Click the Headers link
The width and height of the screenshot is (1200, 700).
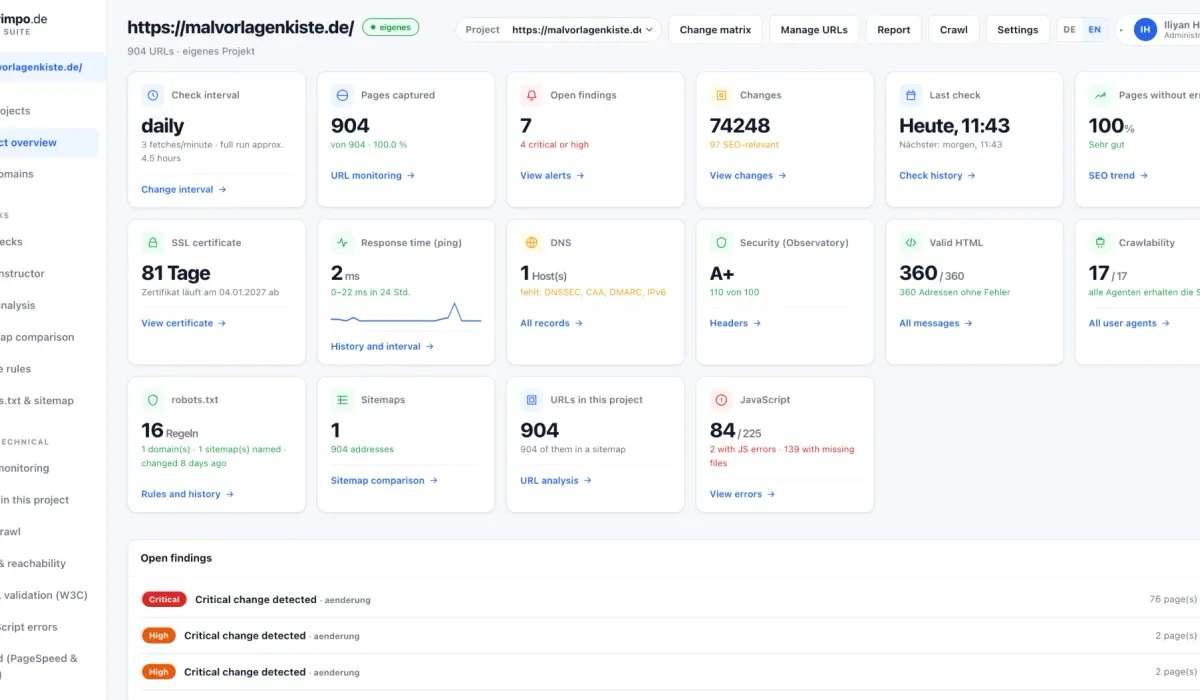[735, 323]
